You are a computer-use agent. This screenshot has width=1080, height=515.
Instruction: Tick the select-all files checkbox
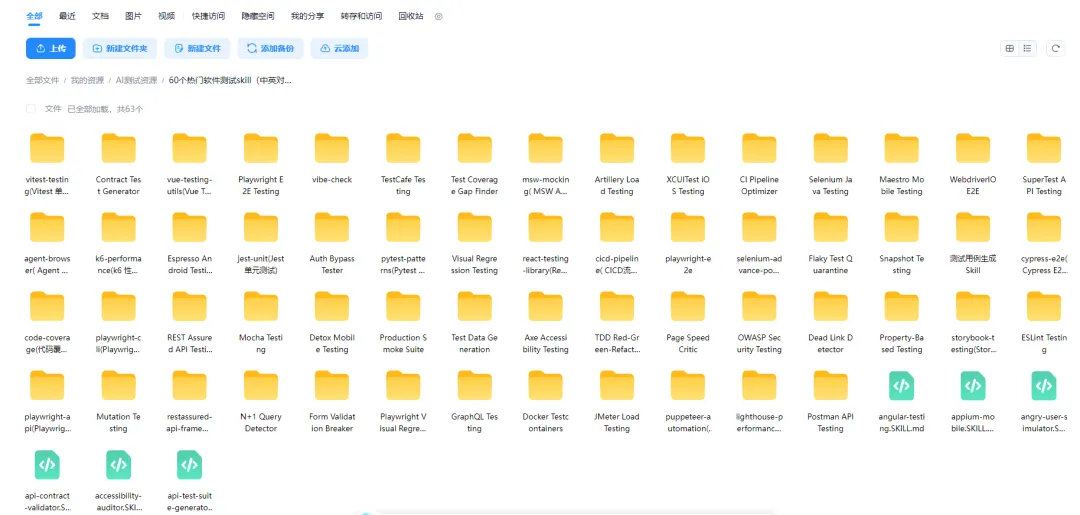[31, 109]
